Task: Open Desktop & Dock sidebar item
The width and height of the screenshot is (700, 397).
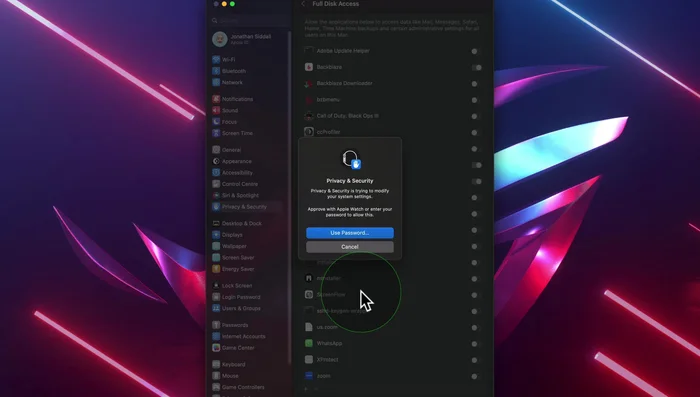Action: point(247,223)
